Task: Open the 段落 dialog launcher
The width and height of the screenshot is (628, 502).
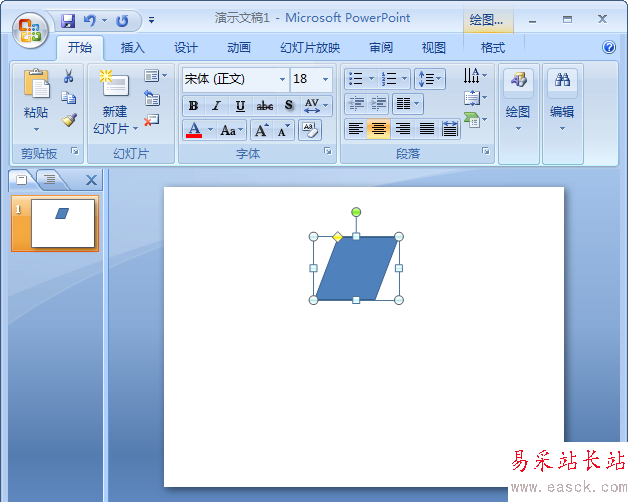Action: point(486,151)
